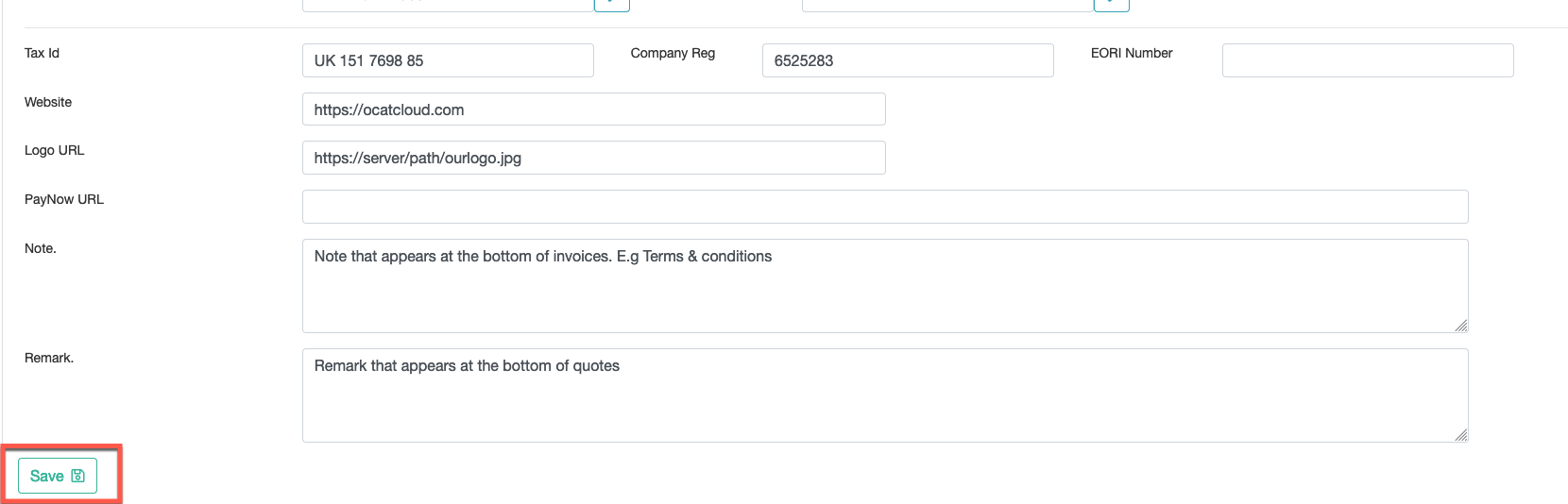This screenshot has width=1568, height=504.
Task: Click the "Logo URL" label
Action: (54, 150)
